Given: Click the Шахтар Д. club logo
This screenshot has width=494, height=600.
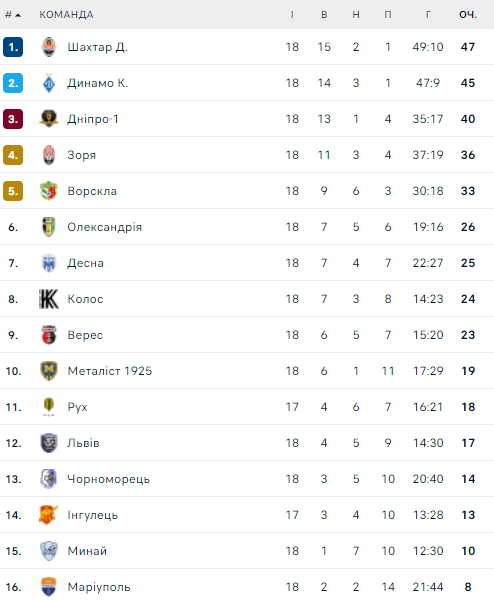Looking at the screenshot, I should pyautogui.click(x=49, y=47).
